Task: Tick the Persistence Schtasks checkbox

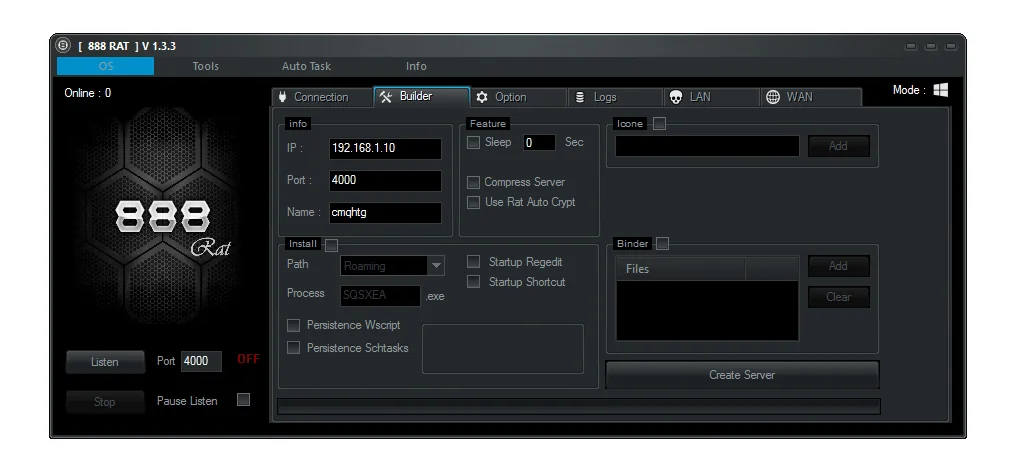Action: coord(294,347)
